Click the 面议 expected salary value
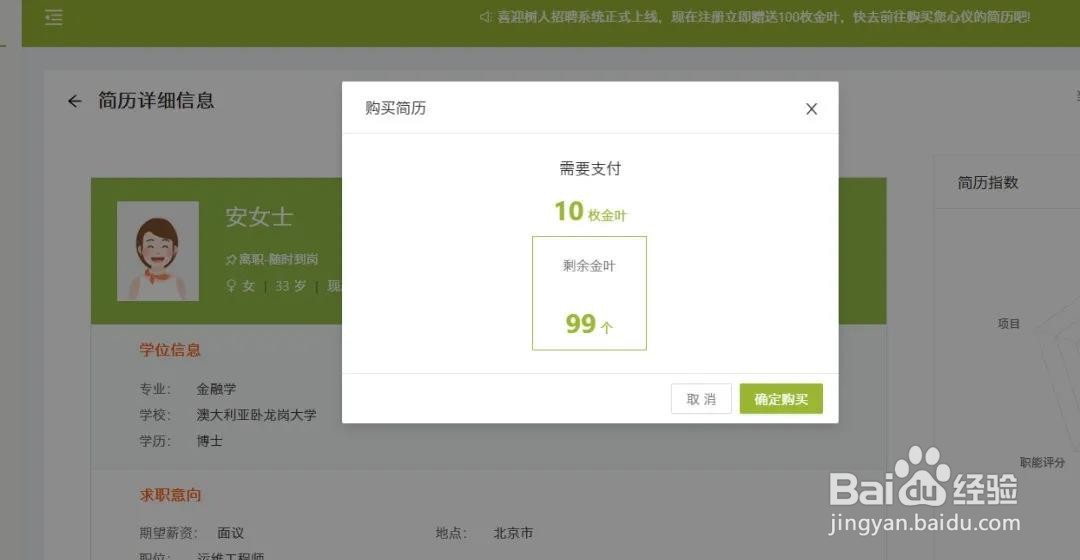Screen dimensions: 1080x560 (x=231, y=533)
